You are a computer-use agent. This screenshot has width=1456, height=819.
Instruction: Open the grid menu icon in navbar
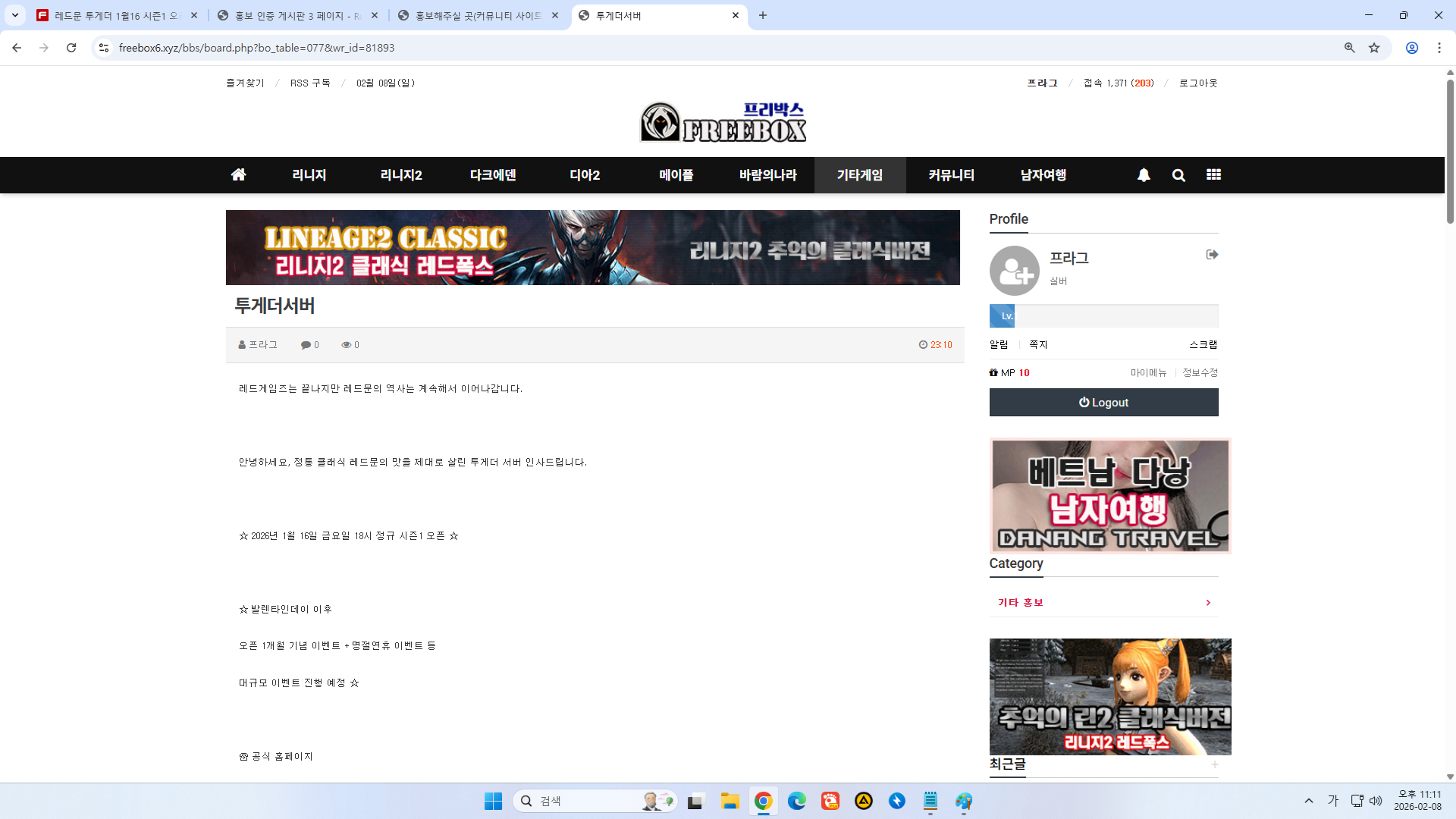pyautogui.click(x=1213, y=175)
